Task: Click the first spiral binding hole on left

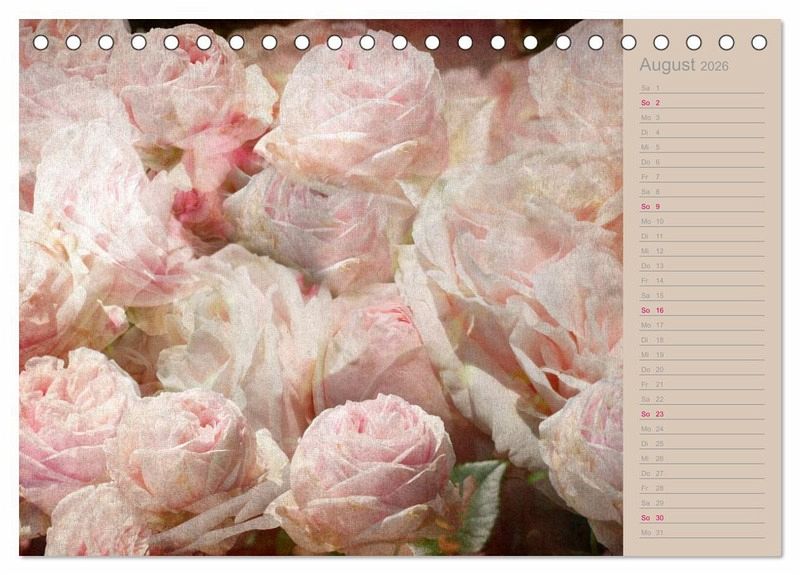Action: coord(41,42)
